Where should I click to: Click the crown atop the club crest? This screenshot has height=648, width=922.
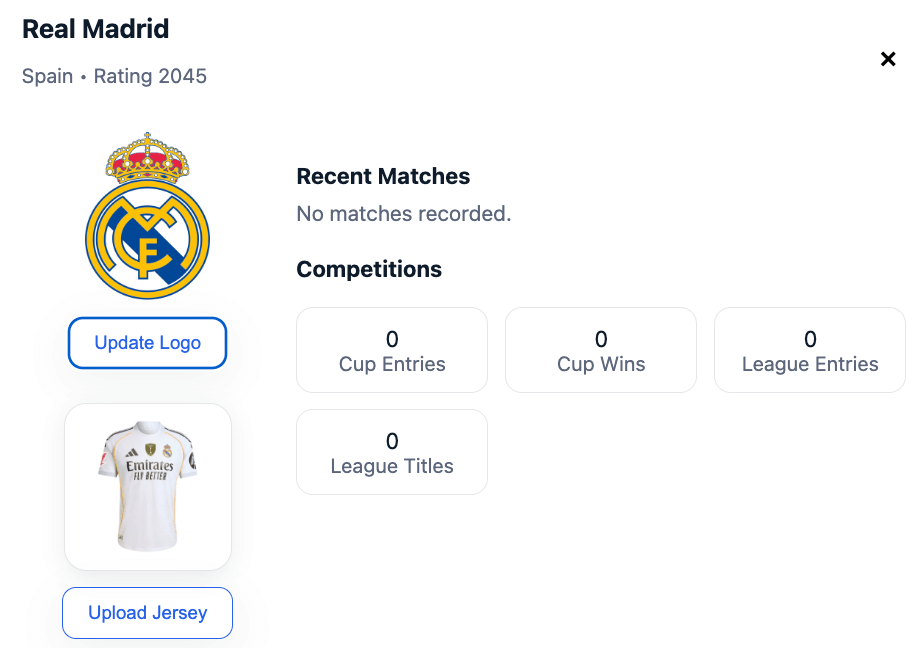[x=148, y=157]
